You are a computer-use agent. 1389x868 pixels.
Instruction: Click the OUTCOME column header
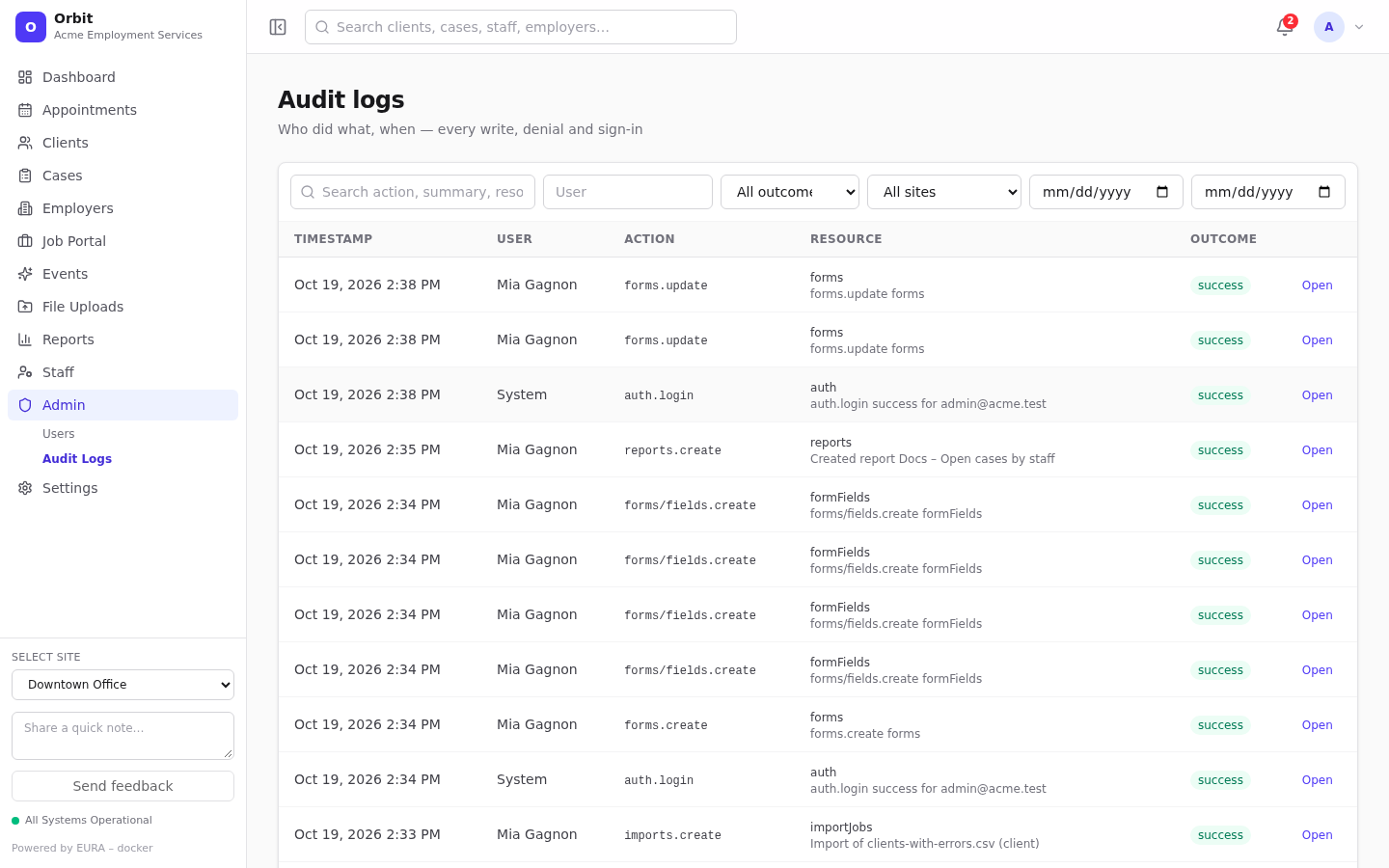[x=1223, y=239]
